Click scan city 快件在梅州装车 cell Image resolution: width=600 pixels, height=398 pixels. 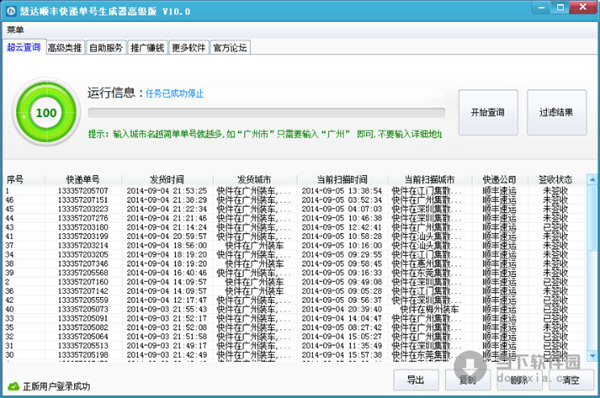(x=429, y=309)
